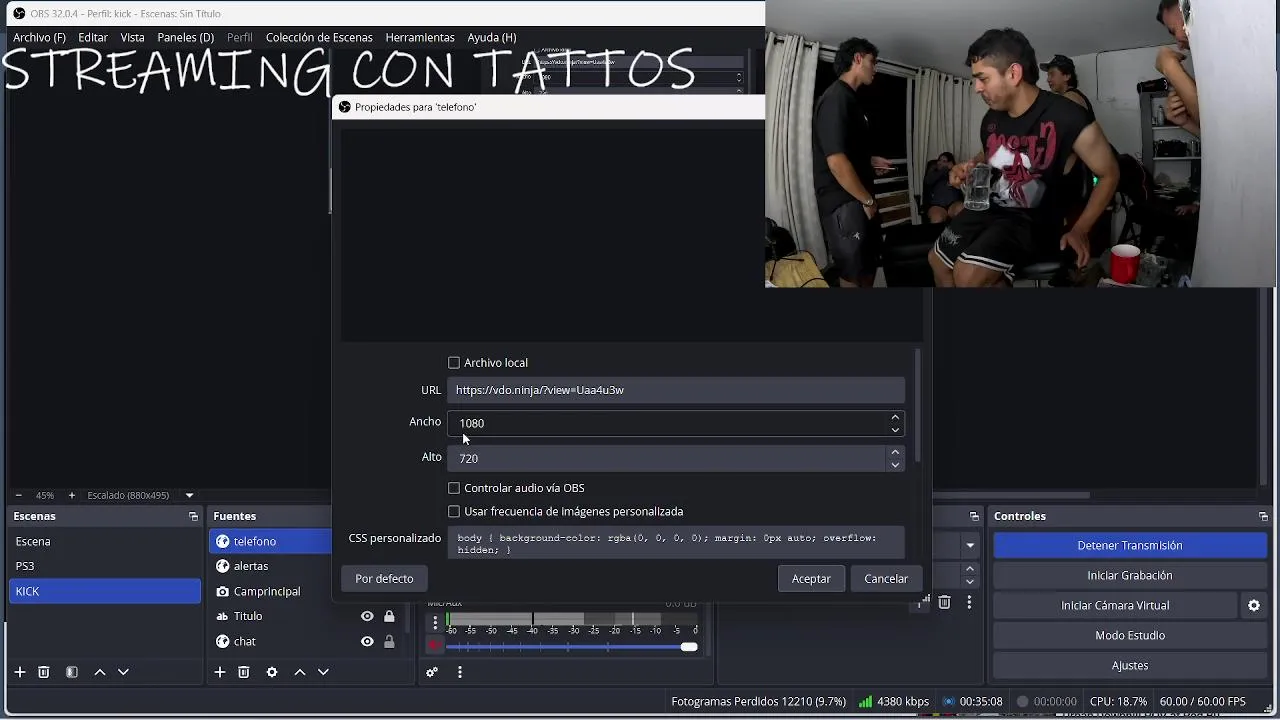Click the URL field with vdo.ninja link

coord(676,390)
